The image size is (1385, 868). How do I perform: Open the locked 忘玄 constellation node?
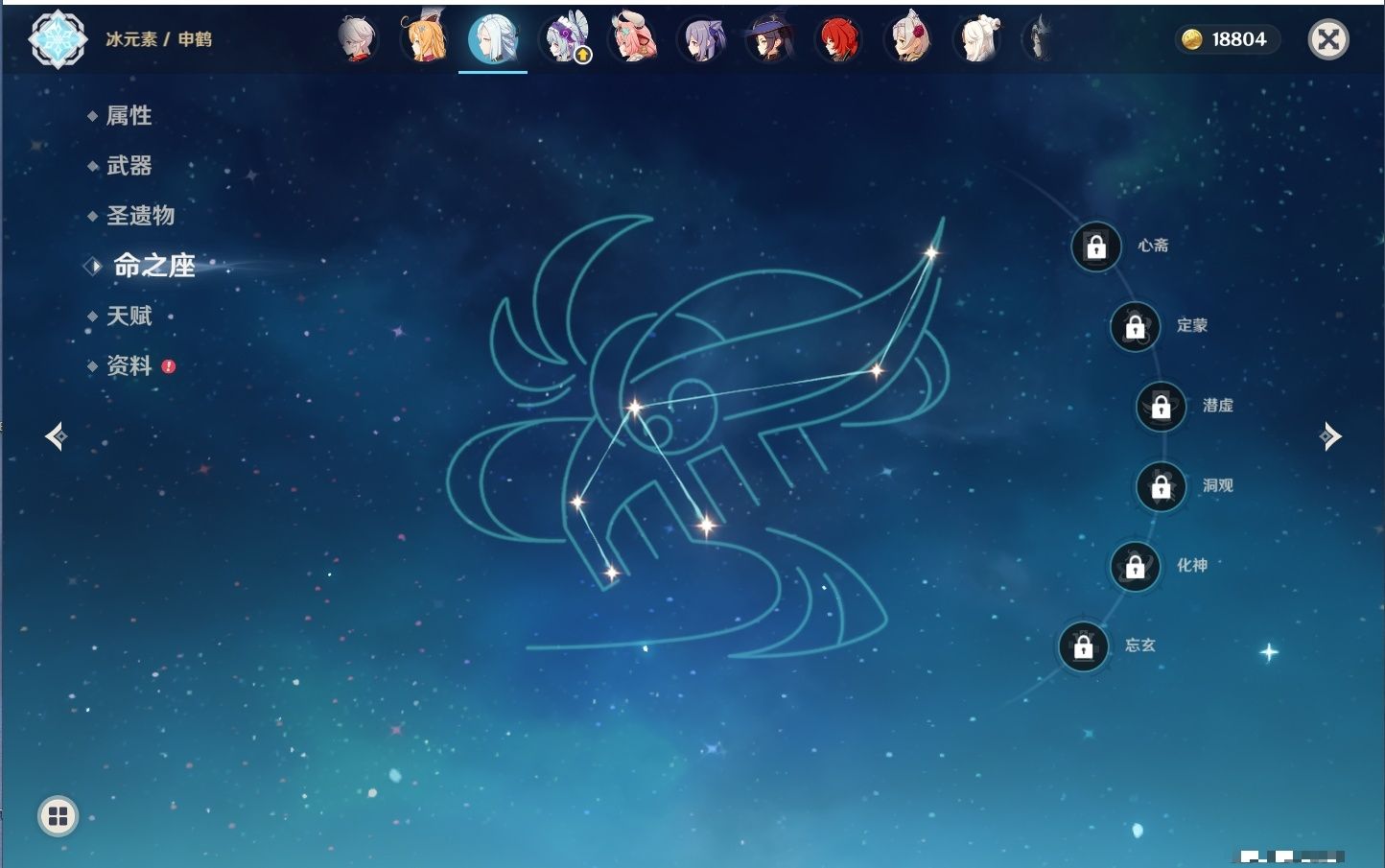point(1083,646)
